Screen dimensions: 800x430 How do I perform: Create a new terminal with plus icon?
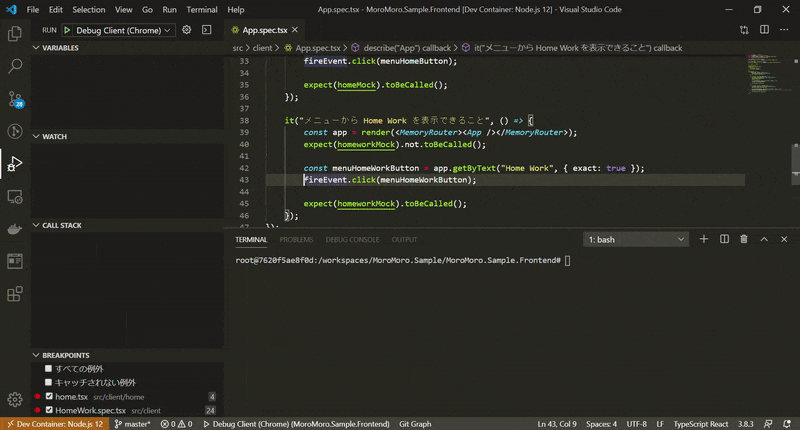click(704, 239)
